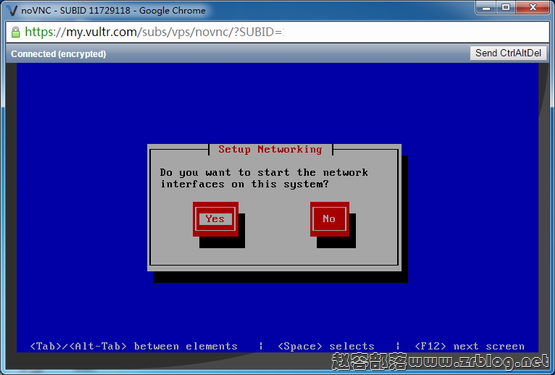This screenshot has height=375, width=555.
Task: Click the Send CtrlAltDel button
Action: (x=508, y=53)
